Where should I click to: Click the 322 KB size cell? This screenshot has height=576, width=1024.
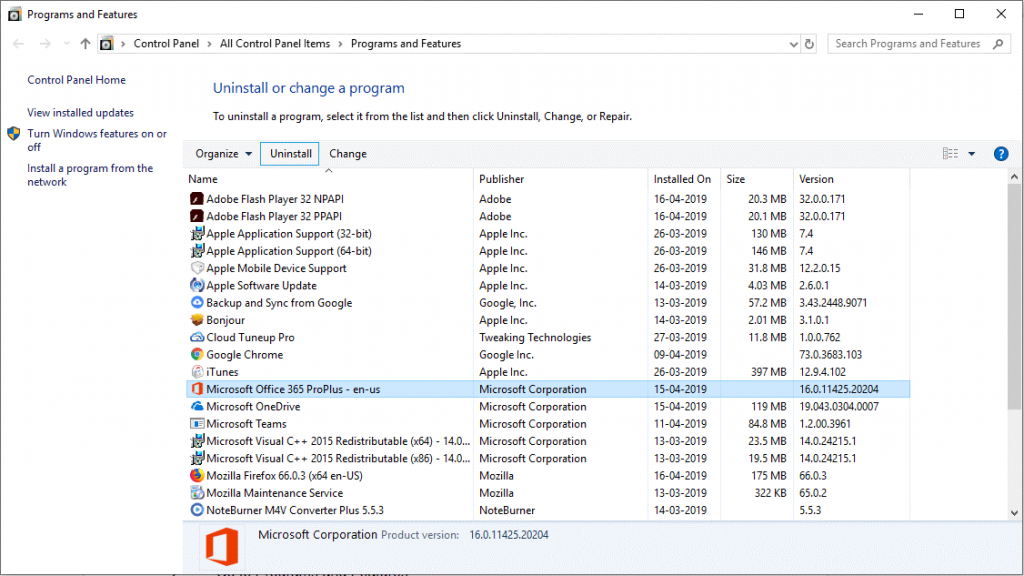point(771,493)
